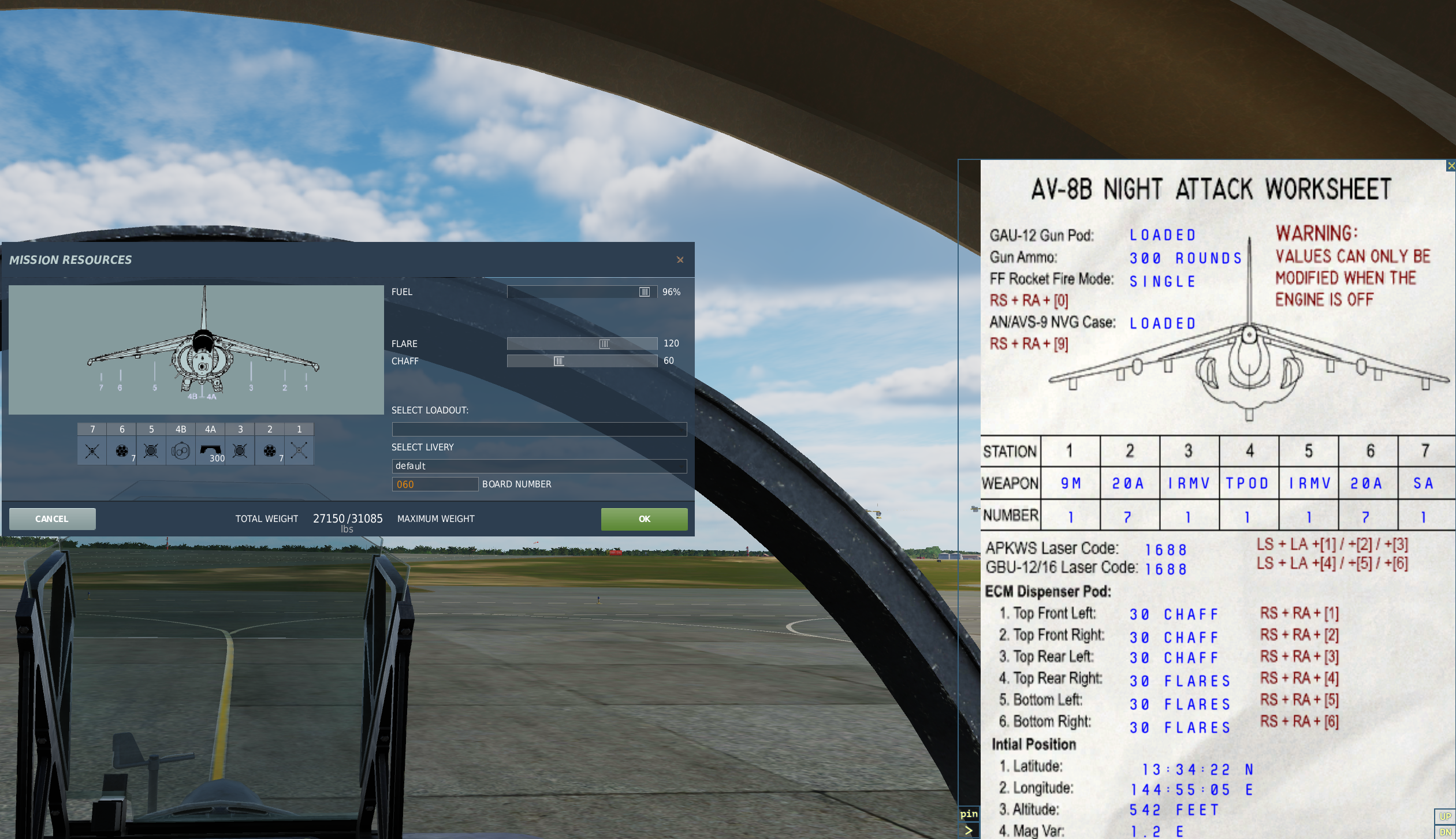This screenshot has height=839, width=1456.
Task: Select station 6 column header
Action: point(122,429)
